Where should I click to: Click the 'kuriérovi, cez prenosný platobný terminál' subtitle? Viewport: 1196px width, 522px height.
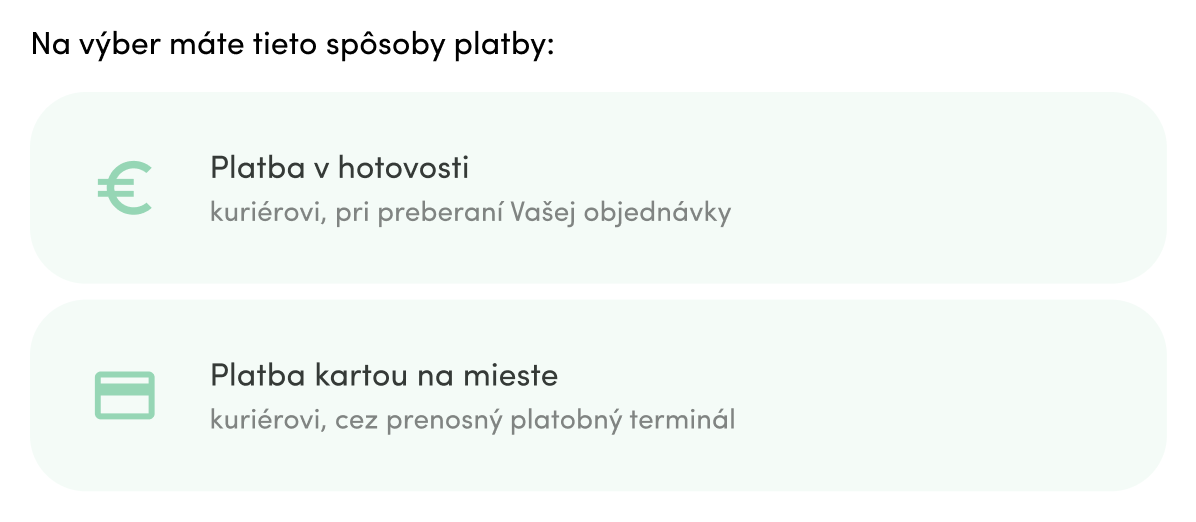coord(472,419)
